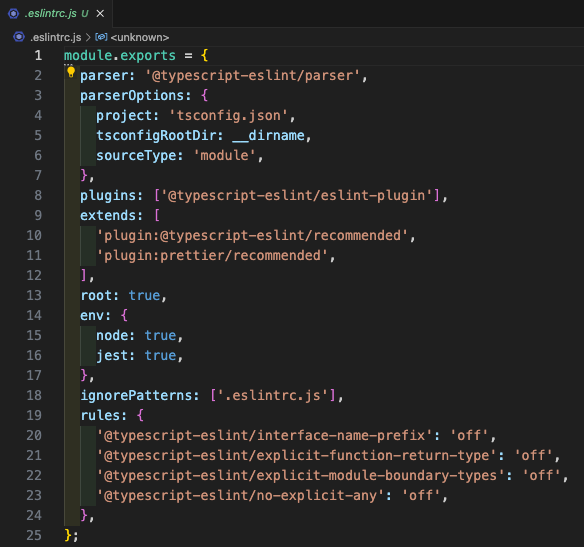Click the U git status badge on tab
Viewport: 584px width, 547px height.
[x=85, y=14]
